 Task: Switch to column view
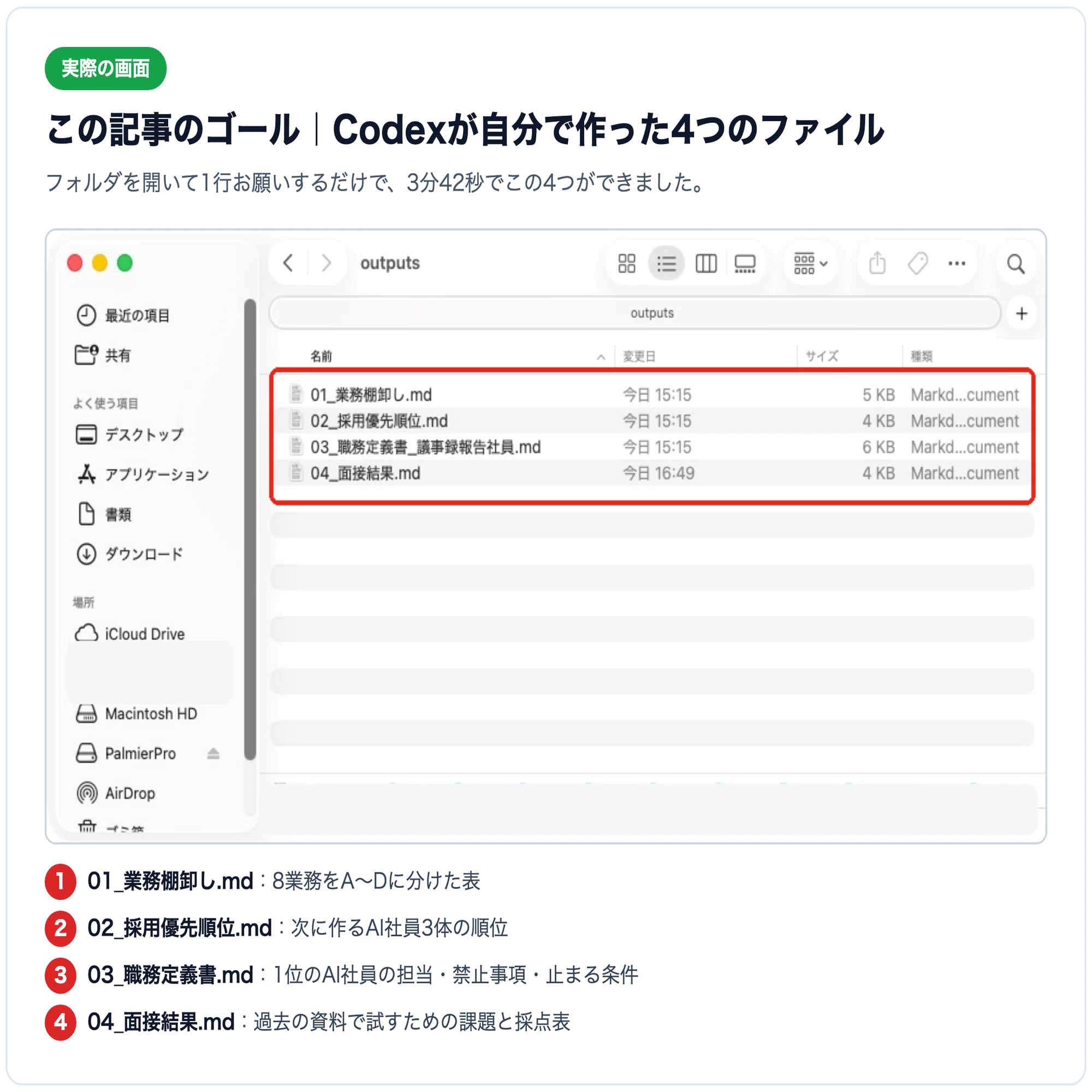706,263
